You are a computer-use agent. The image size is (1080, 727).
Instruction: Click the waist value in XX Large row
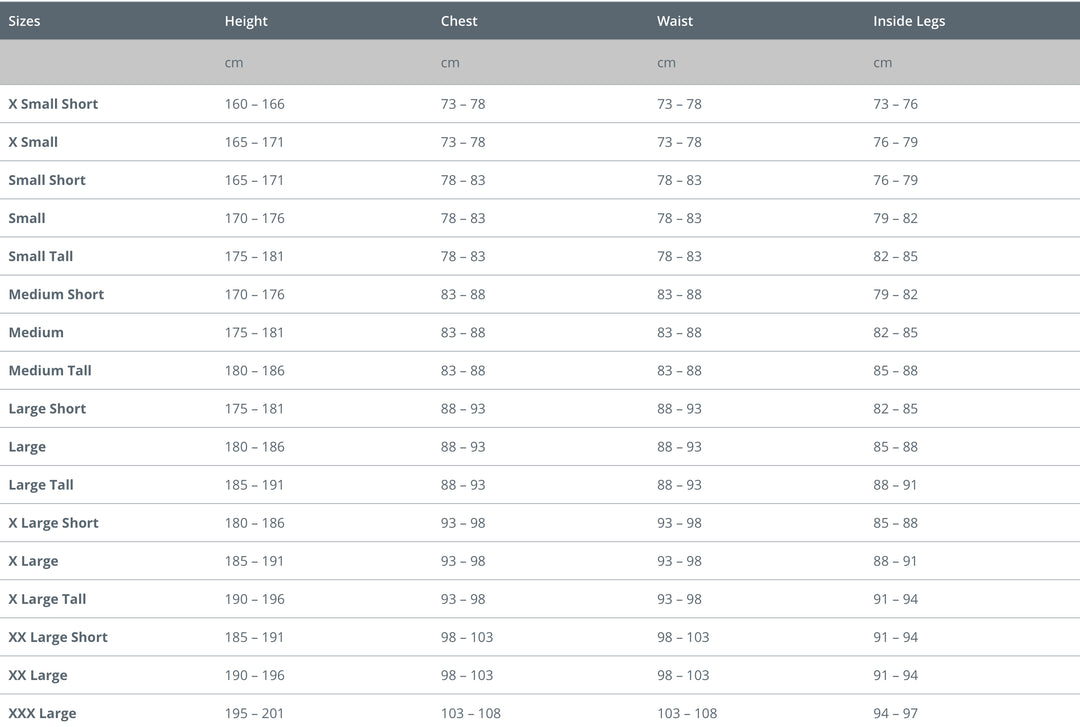683,675
